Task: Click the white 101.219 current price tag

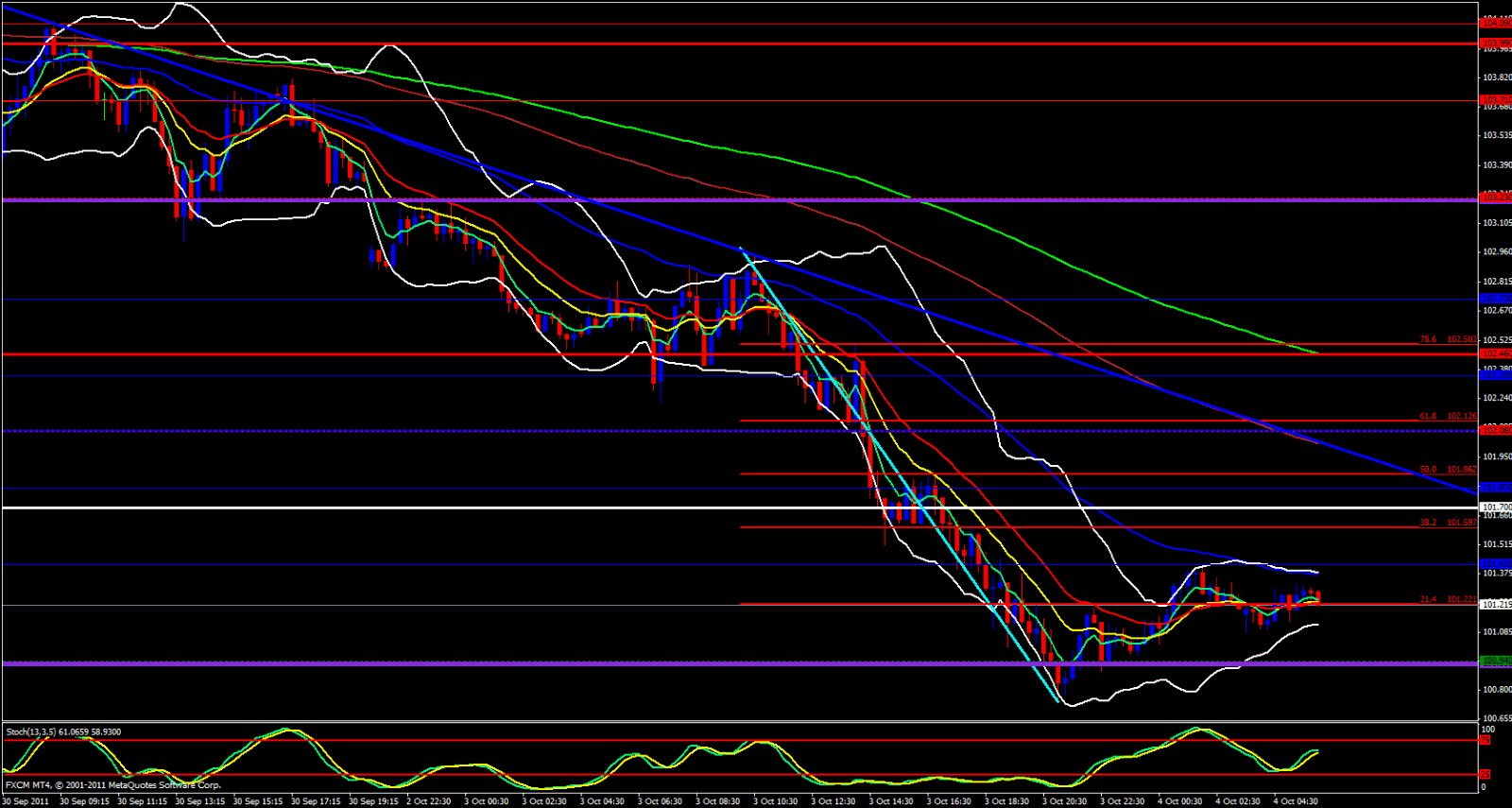Action: tap(1496, 605)
